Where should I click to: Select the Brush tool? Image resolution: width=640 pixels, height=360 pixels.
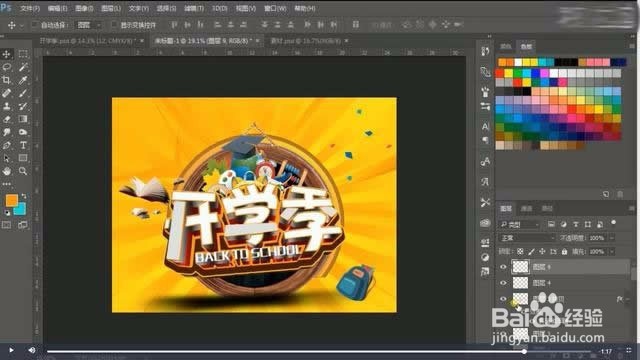[23, 93]
